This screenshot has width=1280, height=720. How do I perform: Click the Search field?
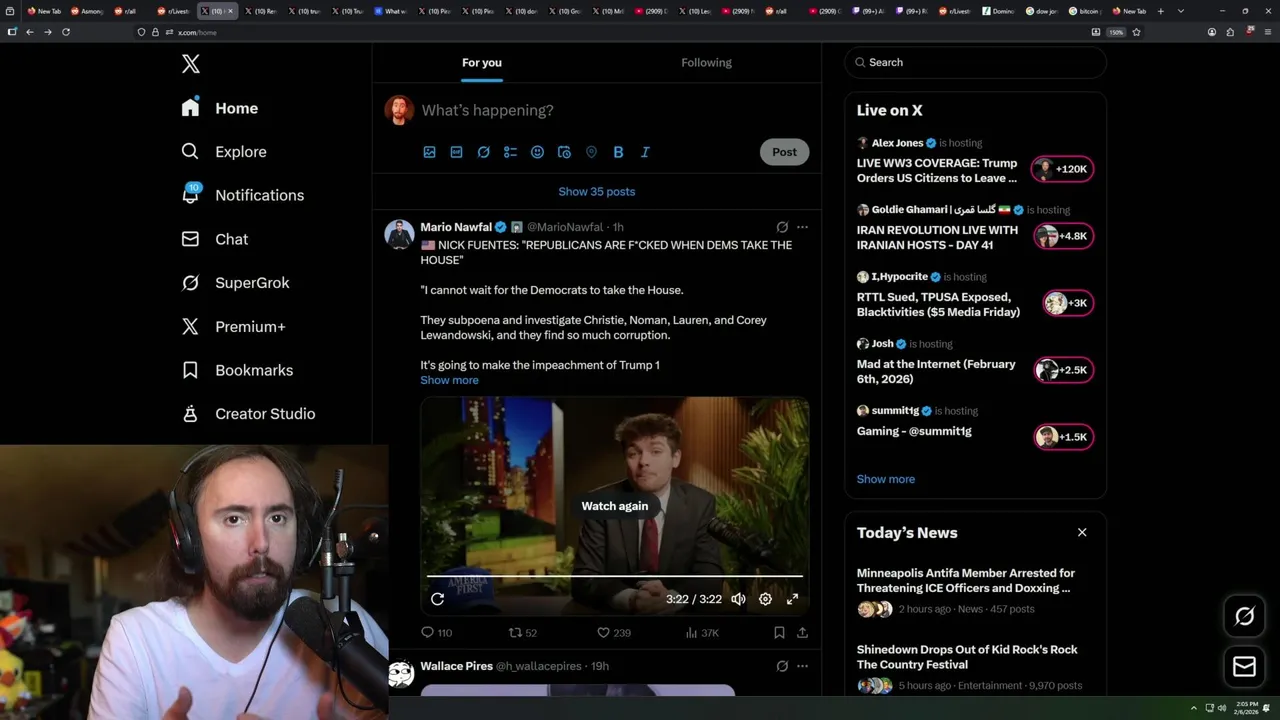[975, 62]
